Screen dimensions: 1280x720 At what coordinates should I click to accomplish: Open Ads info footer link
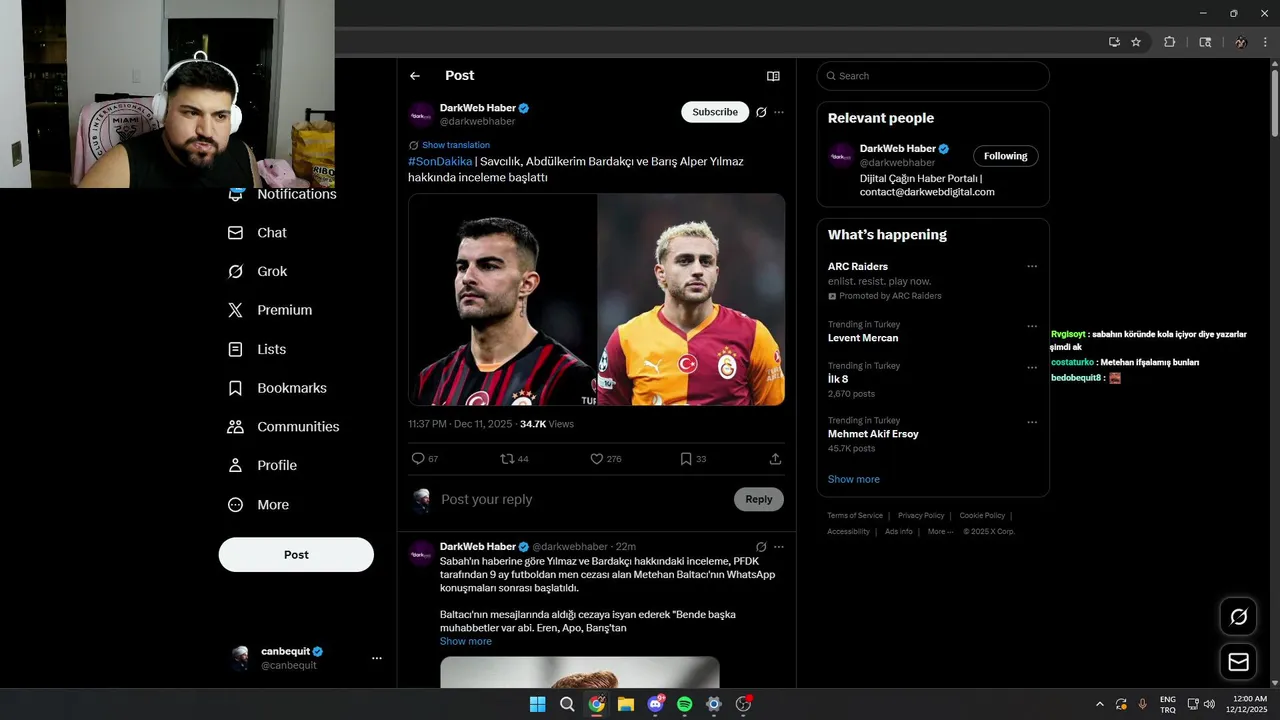point(899,532)
